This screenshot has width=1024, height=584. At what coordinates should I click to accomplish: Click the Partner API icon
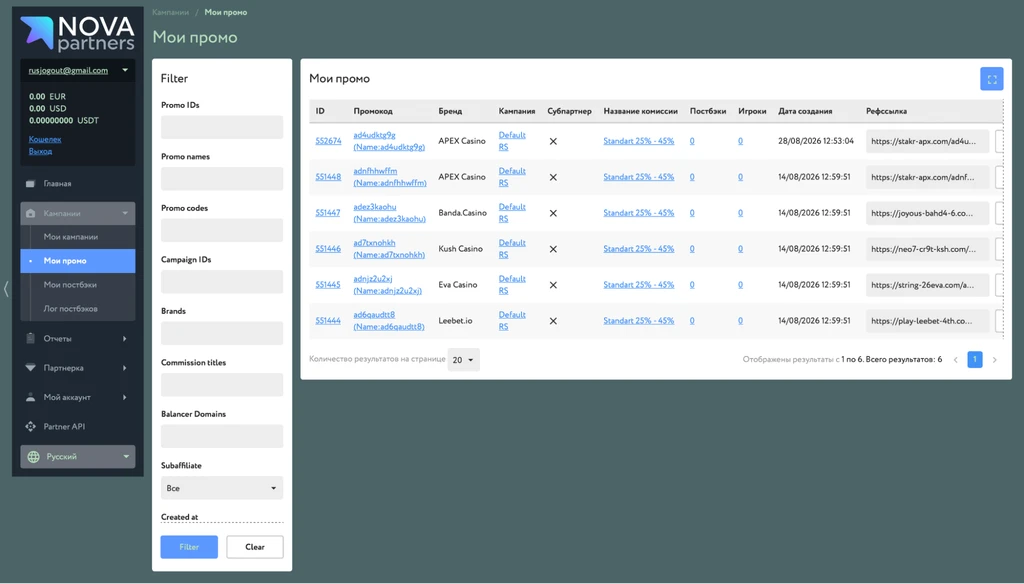[31, 427]
